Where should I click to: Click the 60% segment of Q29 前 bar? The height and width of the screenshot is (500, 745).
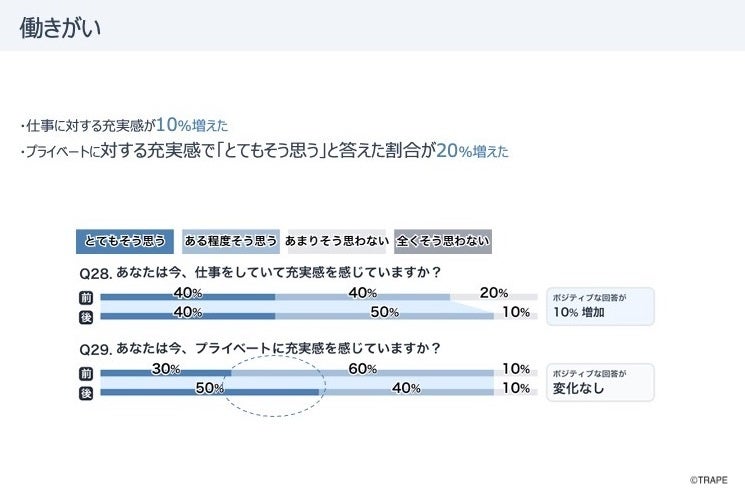[363, 371]
